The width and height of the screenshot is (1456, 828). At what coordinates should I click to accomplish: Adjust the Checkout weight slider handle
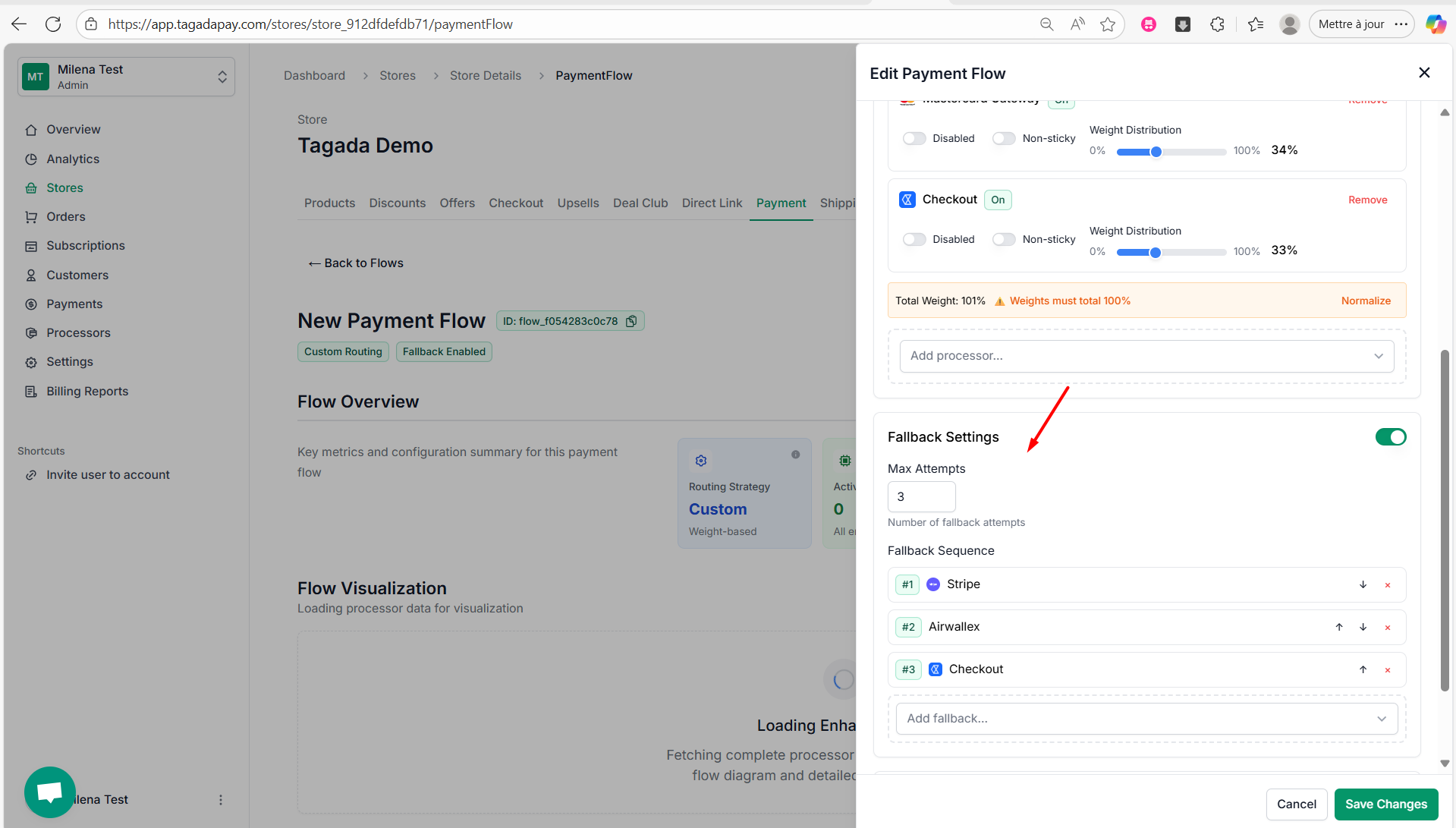pyautogui.click(x=1155, y=253)
